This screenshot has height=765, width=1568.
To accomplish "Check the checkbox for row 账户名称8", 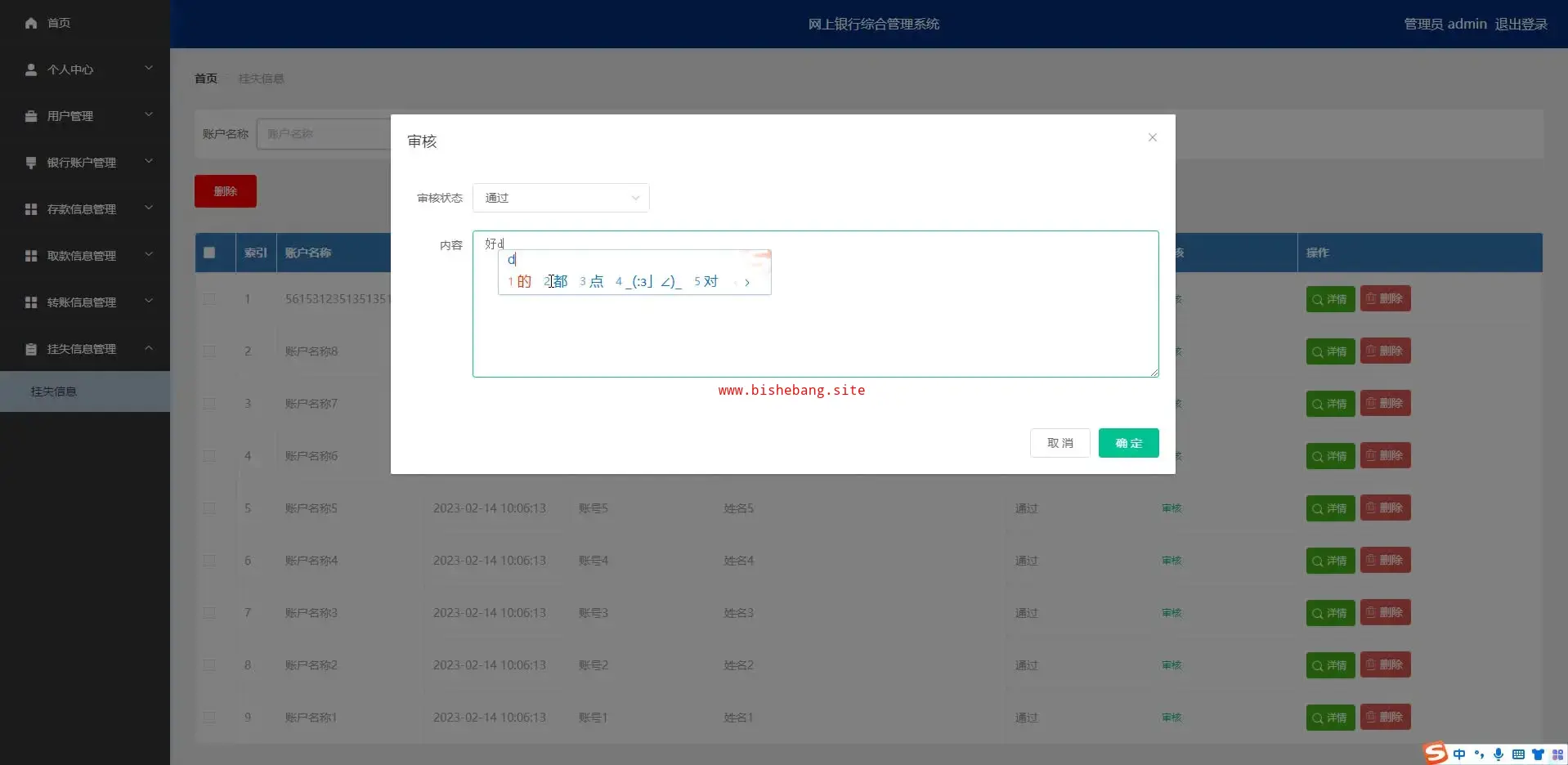I will click(209, 351).
